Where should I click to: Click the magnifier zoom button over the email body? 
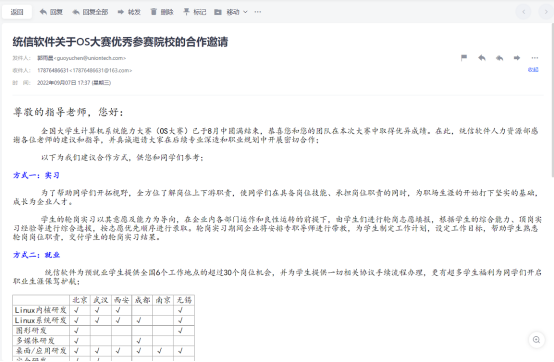536,340
